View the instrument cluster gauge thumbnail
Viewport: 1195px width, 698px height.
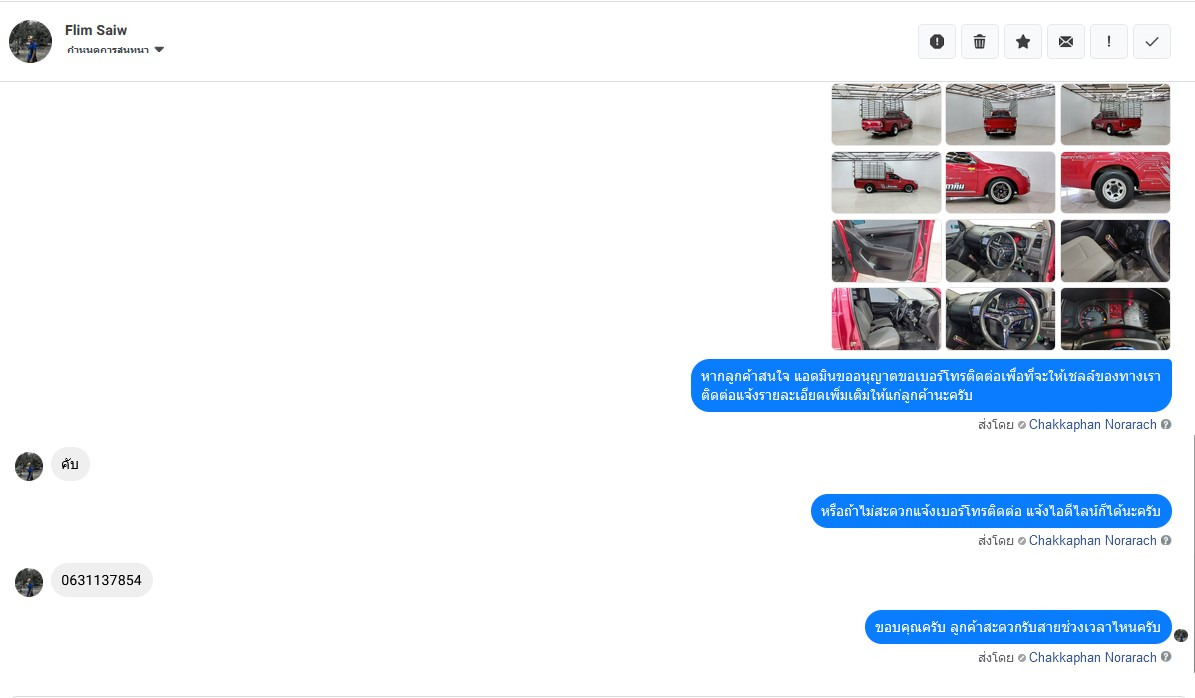1115,319
